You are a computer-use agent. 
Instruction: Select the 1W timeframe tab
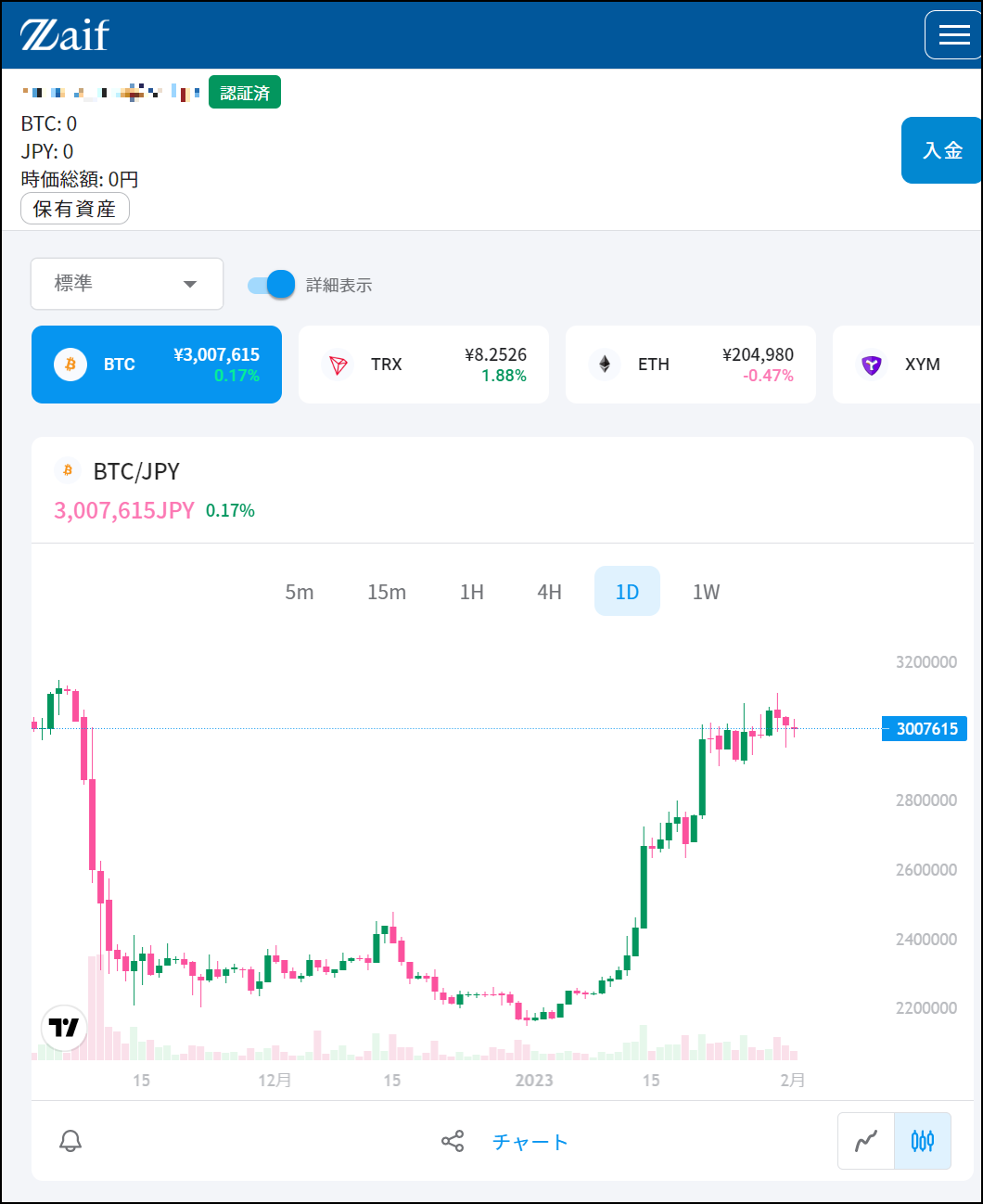706,592
